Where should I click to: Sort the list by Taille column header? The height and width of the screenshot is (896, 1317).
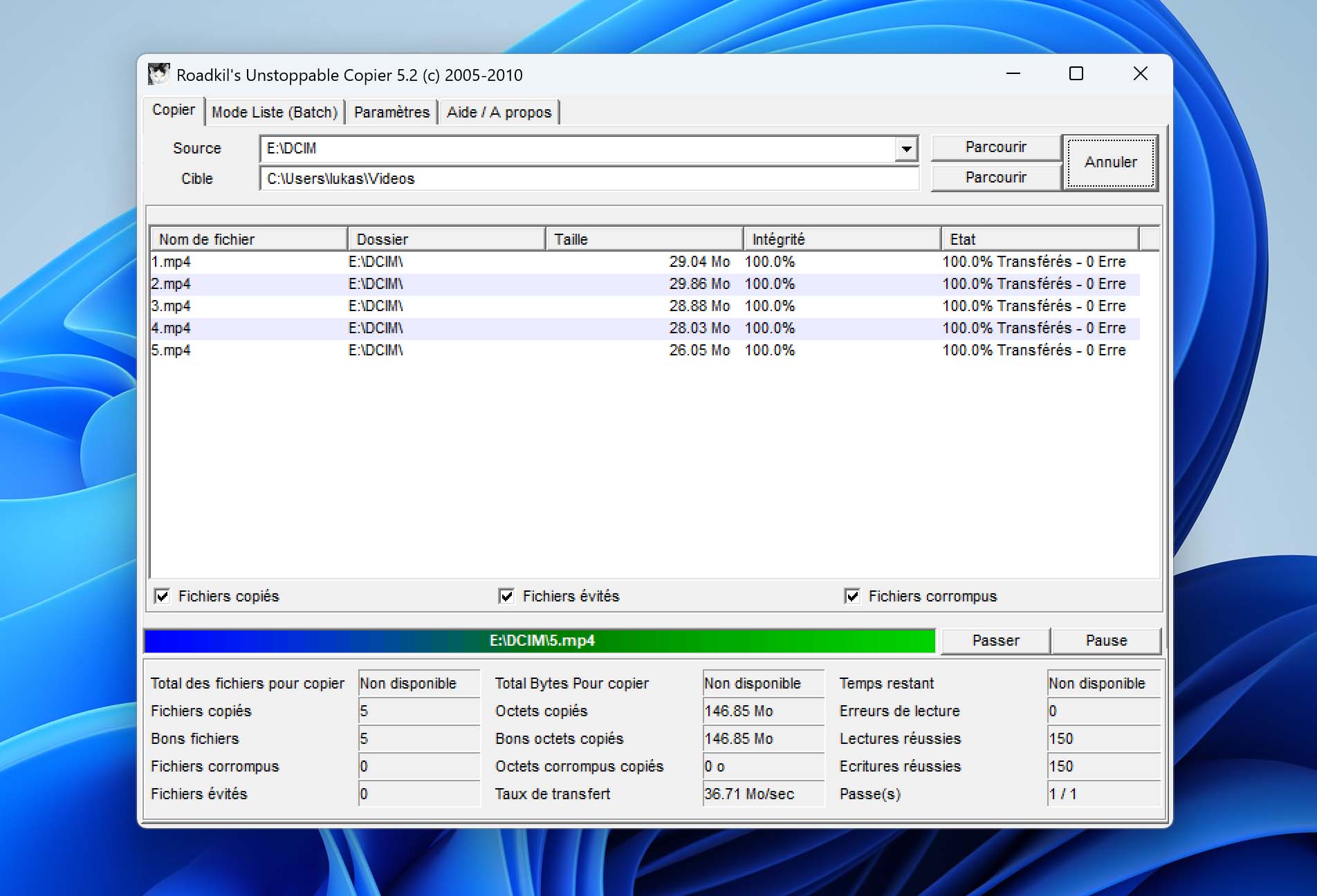[643, 239]
